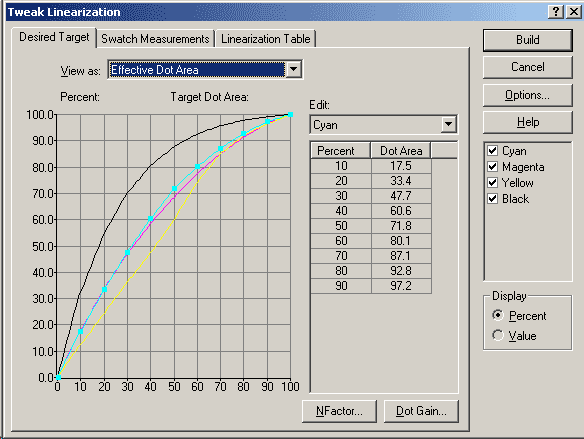584x439 pixels.
Task: Click the NFactor button
Action: tap(339, 411)
